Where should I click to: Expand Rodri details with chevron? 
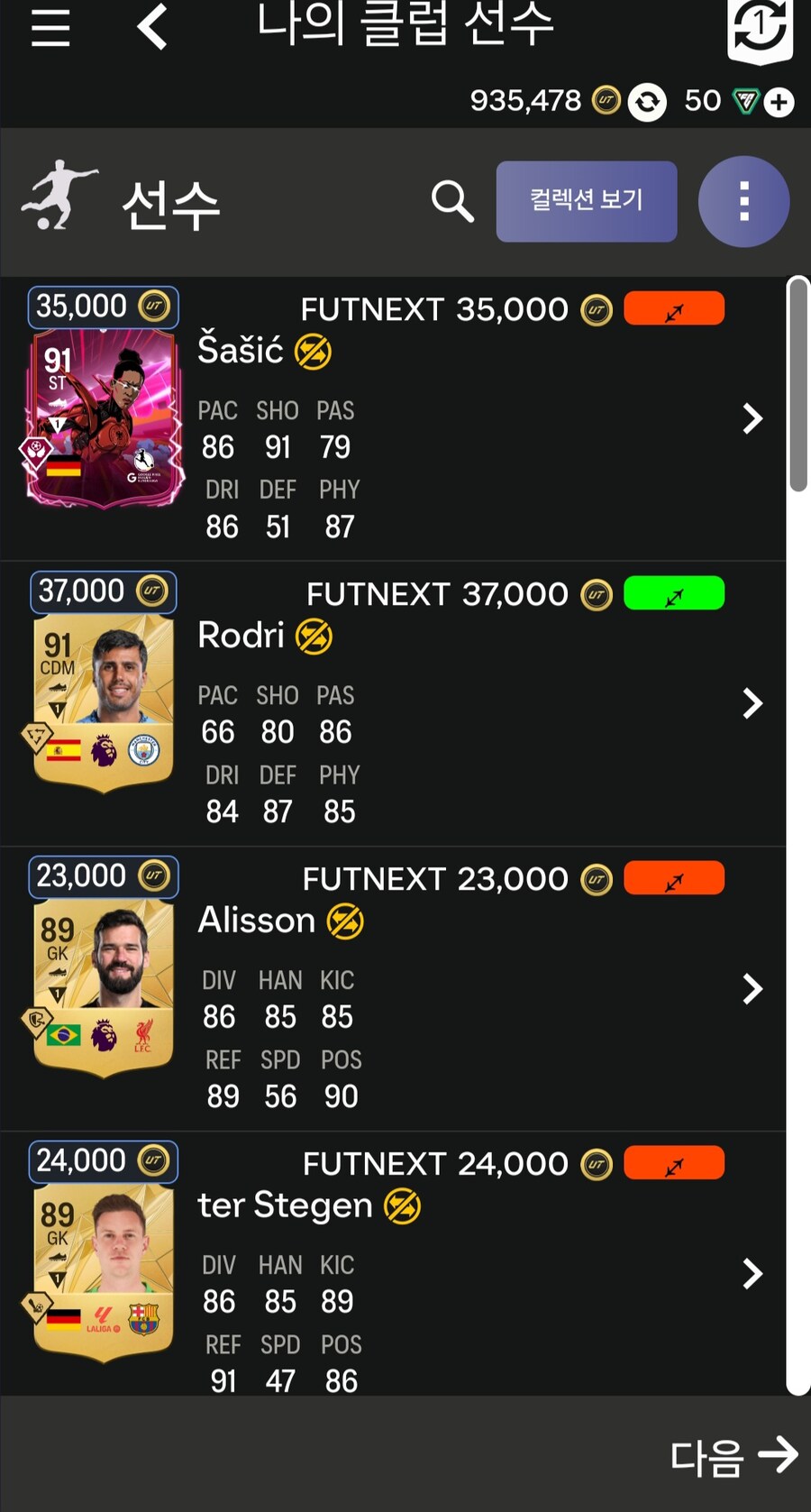[x=752, y=703]
